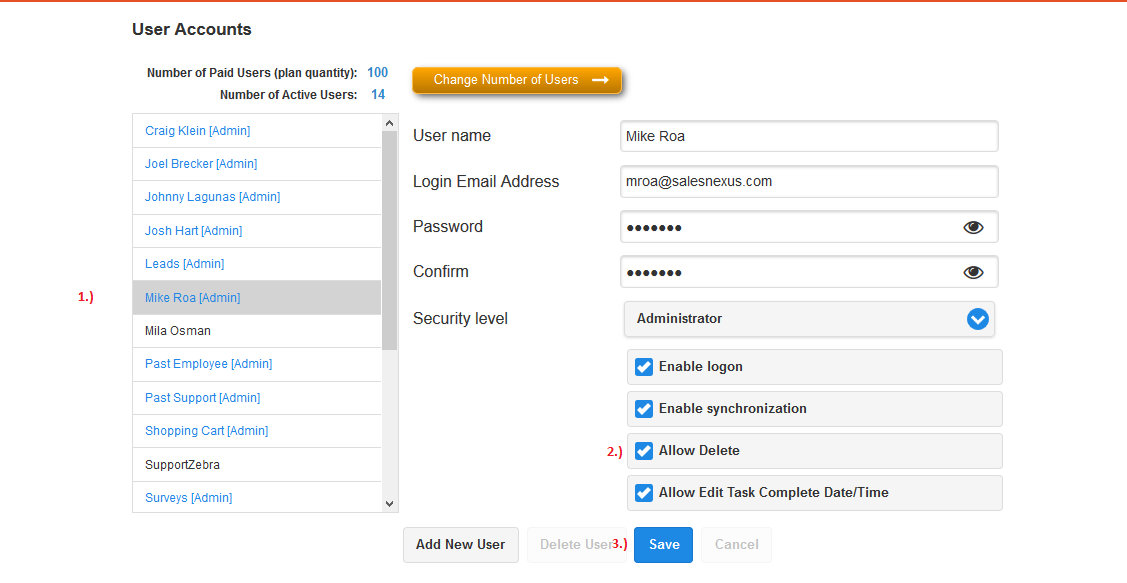Select SupportZebra from the user list
This screenshot has width=1127, height=583.
pyautogui.click(x=182, y=465)
